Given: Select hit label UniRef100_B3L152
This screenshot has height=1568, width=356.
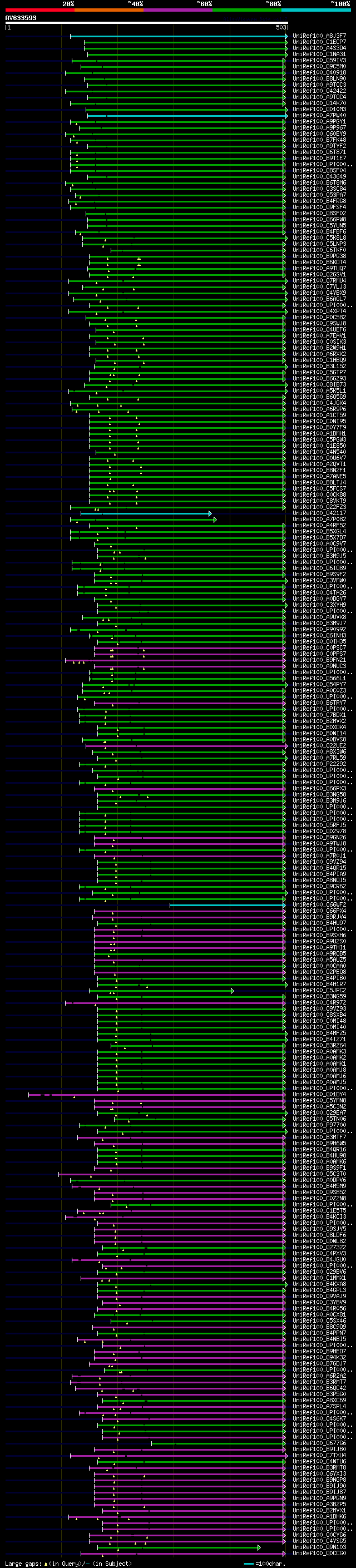Looking at the screenshot, I should pyautogui.click(x=319, y=367).
